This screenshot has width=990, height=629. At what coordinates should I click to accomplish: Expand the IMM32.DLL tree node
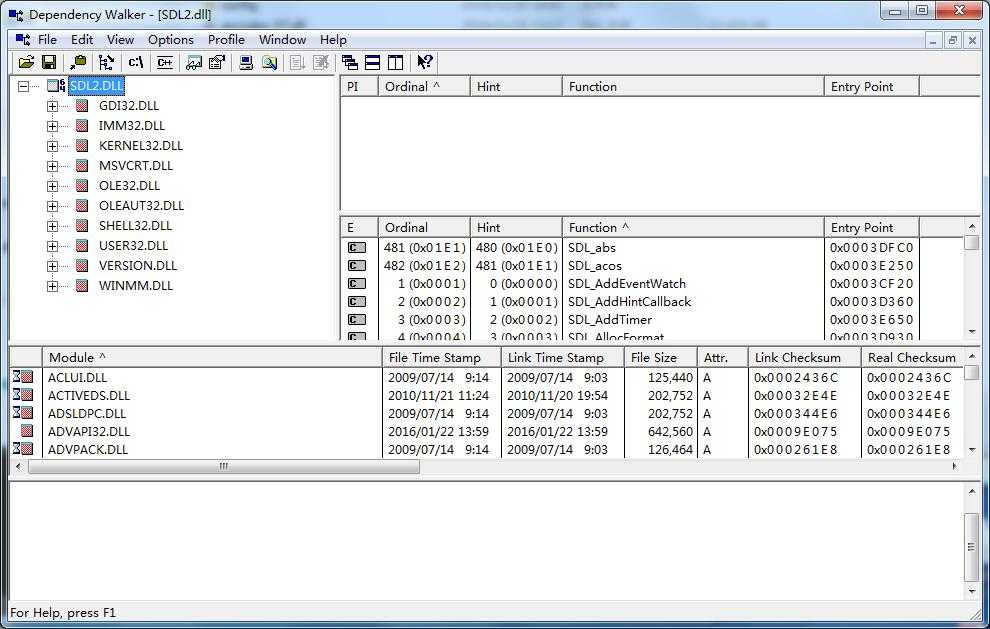[52, 126]
